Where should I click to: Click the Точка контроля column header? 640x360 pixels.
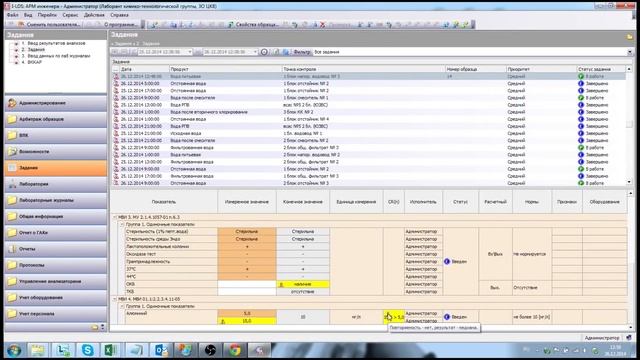(x=363, y=69)
